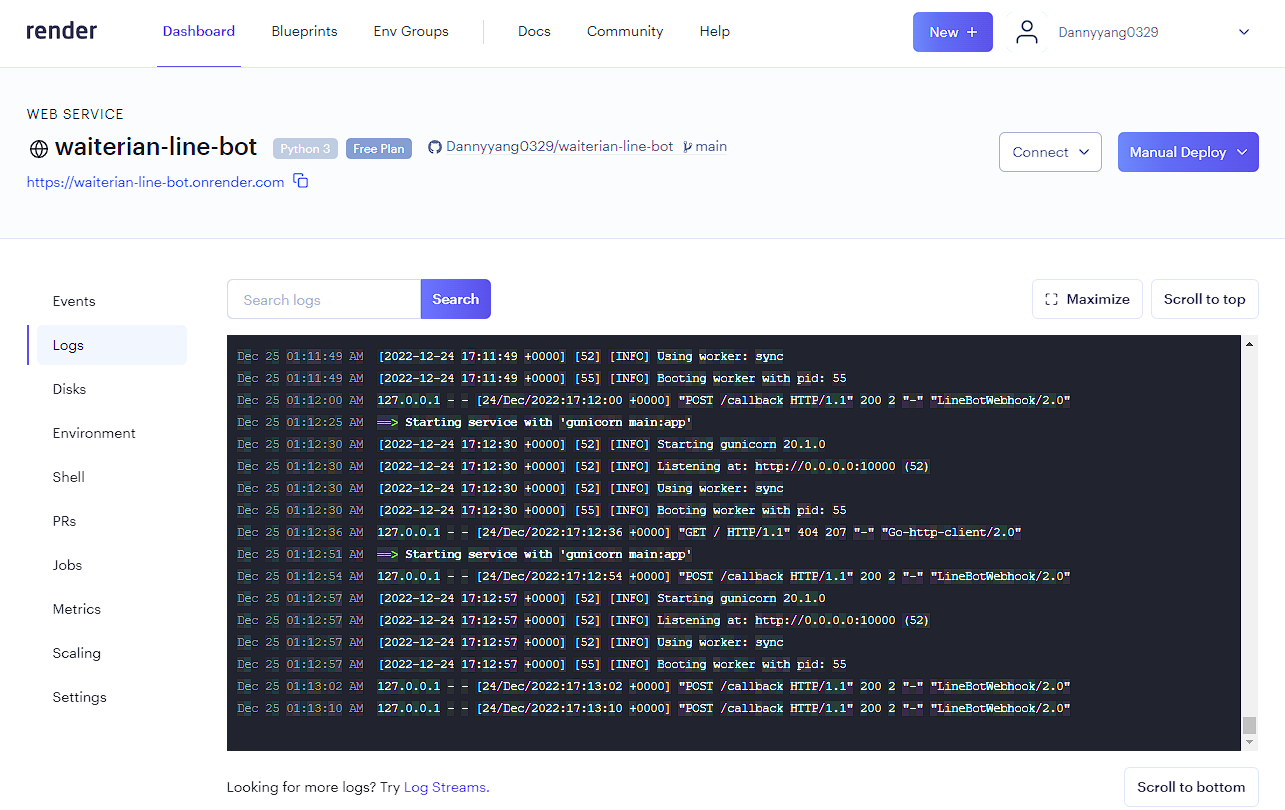This screenshot has width=1285, height=810.
Task: Click the 01:12:30 'Starting gunicorn 20.1.0' log line
Action: pos(531,444)
